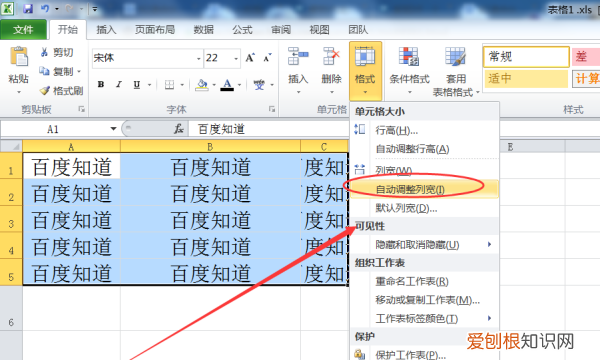Open 工作表标签颜色 Tab Color submenu
Screen dimensions: 600x360
424,318
